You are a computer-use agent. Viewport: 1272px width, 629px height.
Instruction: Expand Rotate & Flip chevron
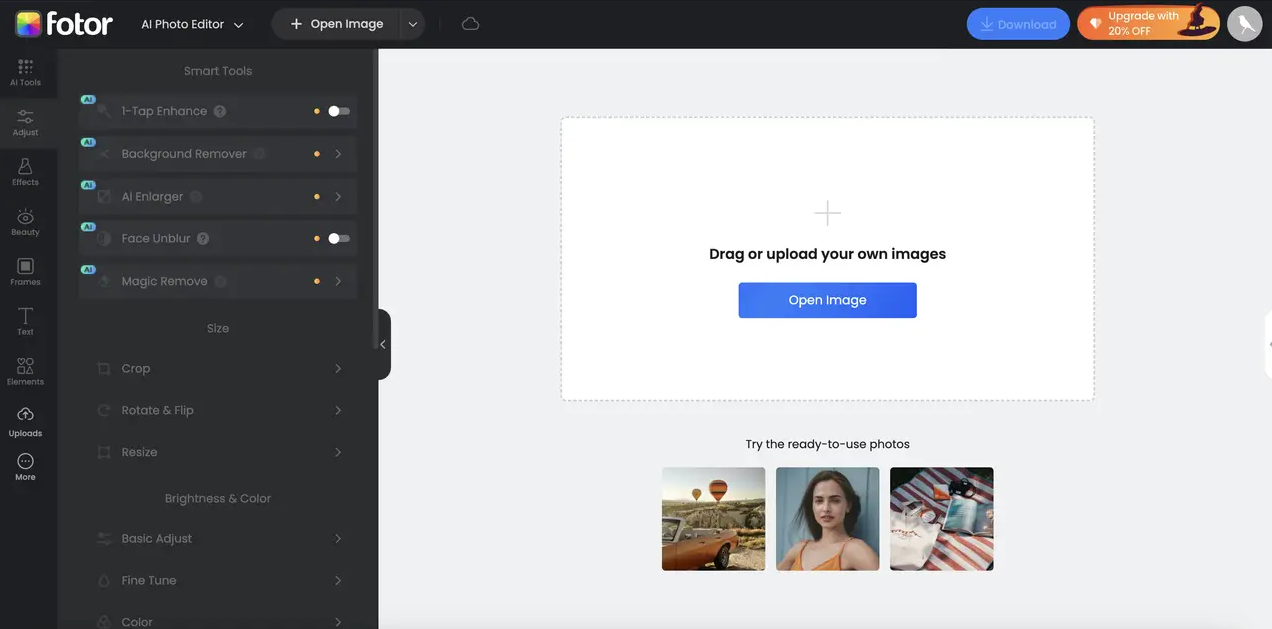click(x=338, y=411)
